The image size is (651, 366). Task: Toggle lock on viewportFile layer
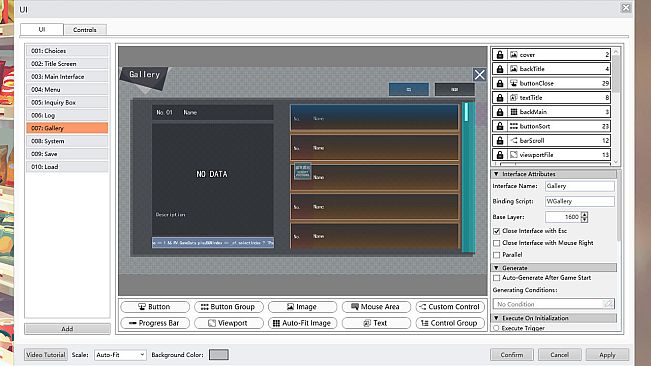point(500,155)
